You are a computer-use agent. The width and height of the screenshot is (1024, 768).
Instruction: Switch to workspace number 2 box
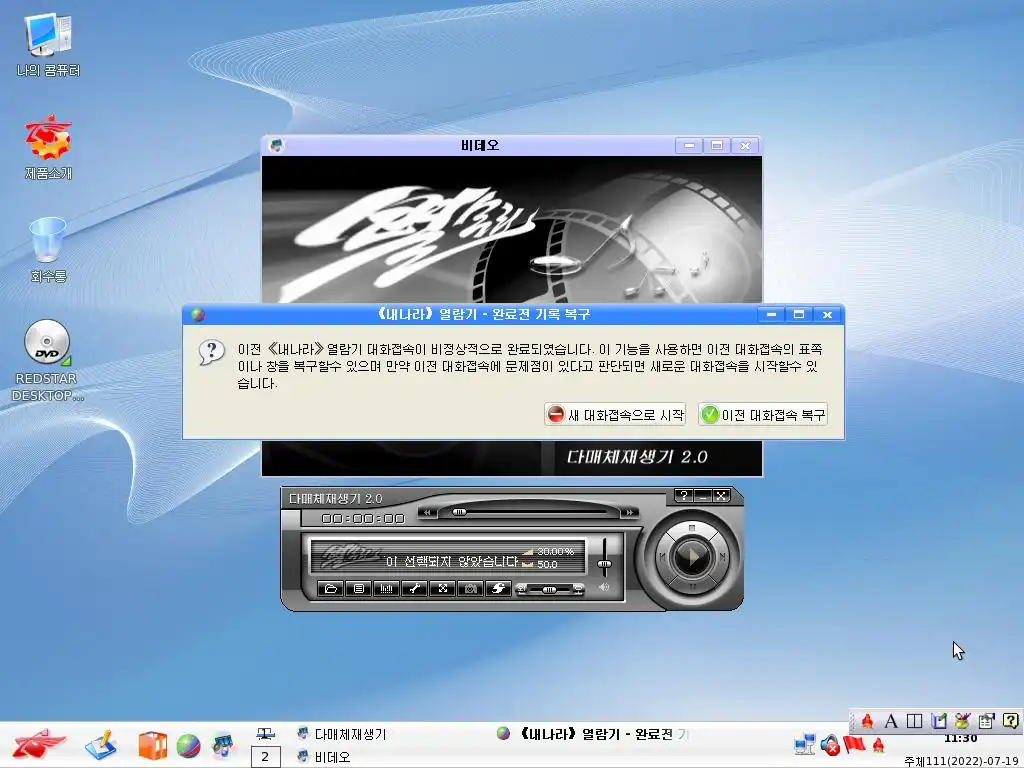(x=265, y=757)
